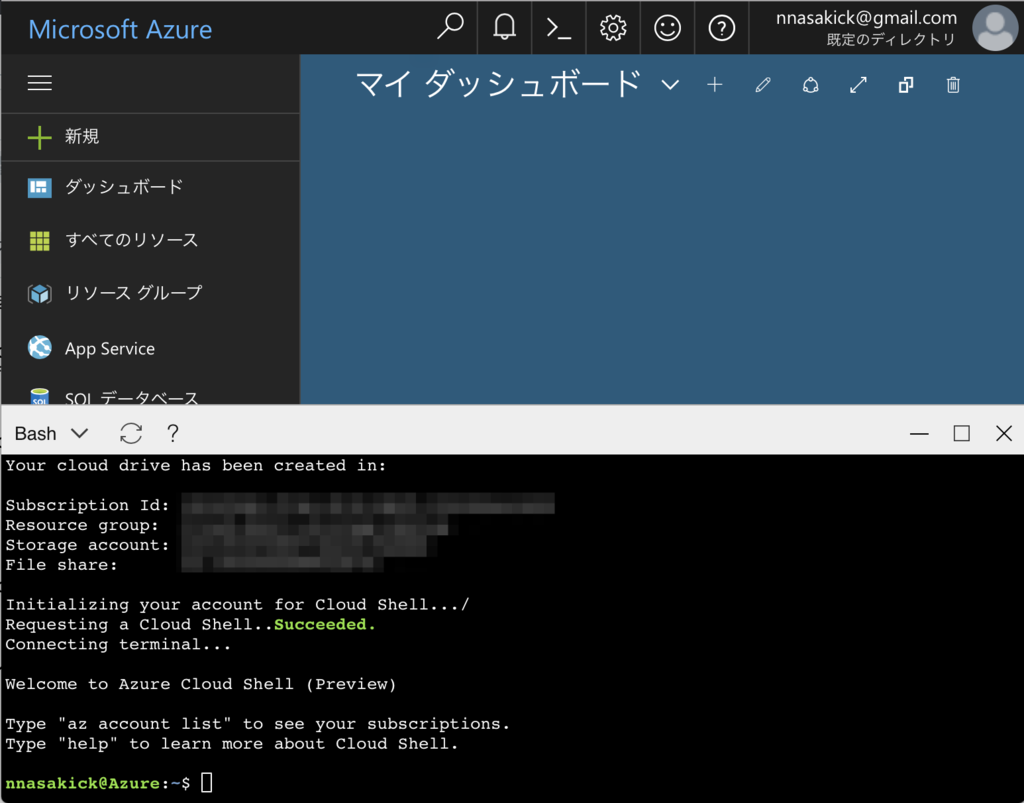Click the Microsoft Azure logo text
This screenshot has height=803, width=1024.
coord(120,29)
